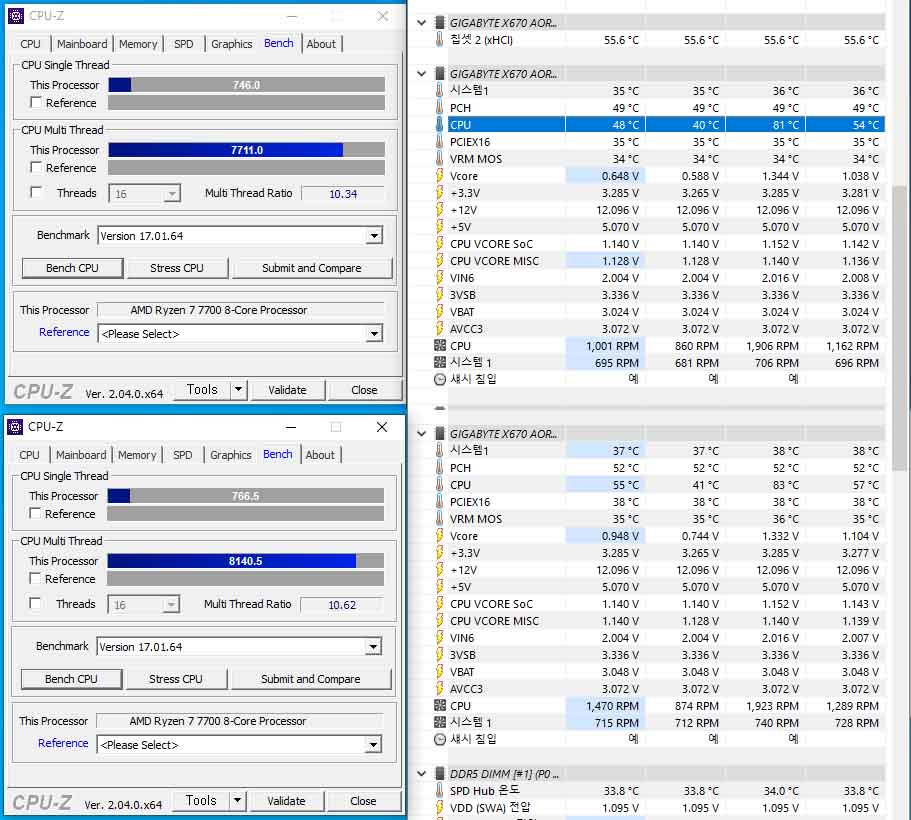Click thermometer icon of highlighted CPU row
Screen dimensions: 911x820
440,124
